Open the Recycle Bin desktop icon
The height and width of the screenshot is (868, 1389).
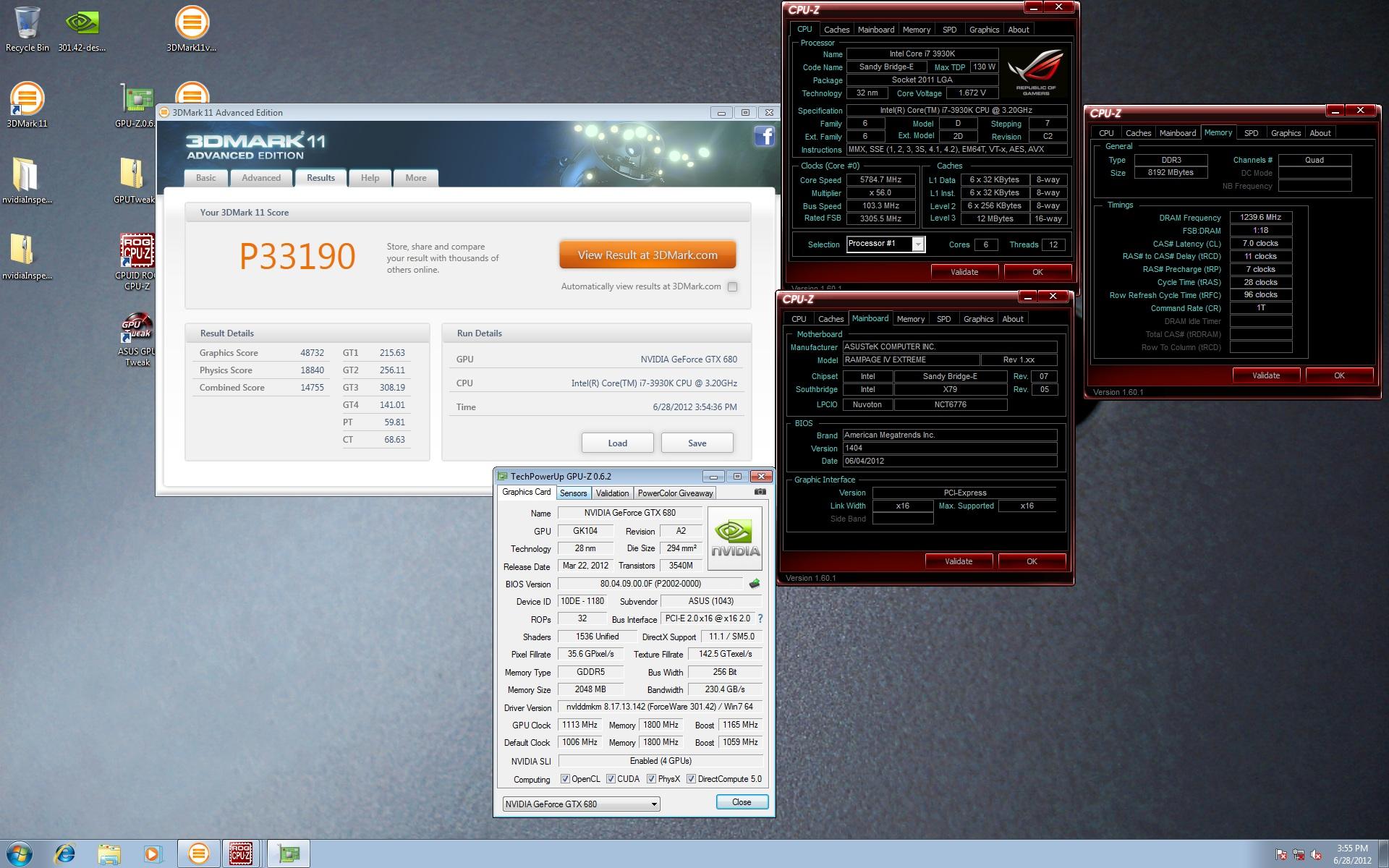[27, 29]
